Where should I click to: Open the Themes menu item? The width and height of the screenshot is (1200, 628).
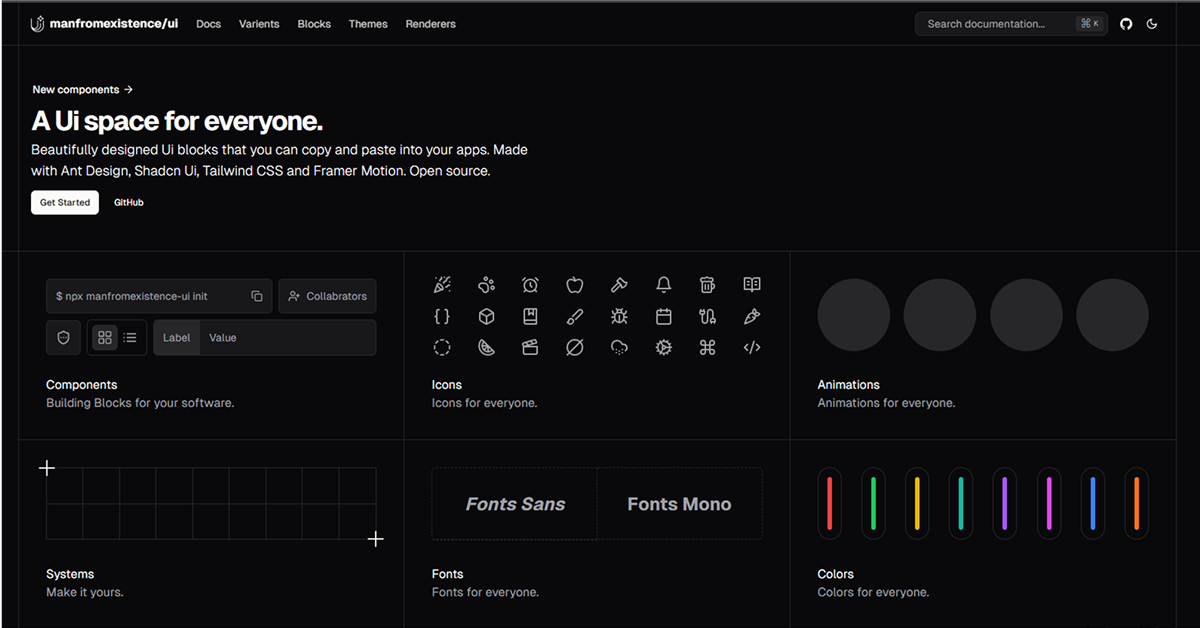(368, 24)
